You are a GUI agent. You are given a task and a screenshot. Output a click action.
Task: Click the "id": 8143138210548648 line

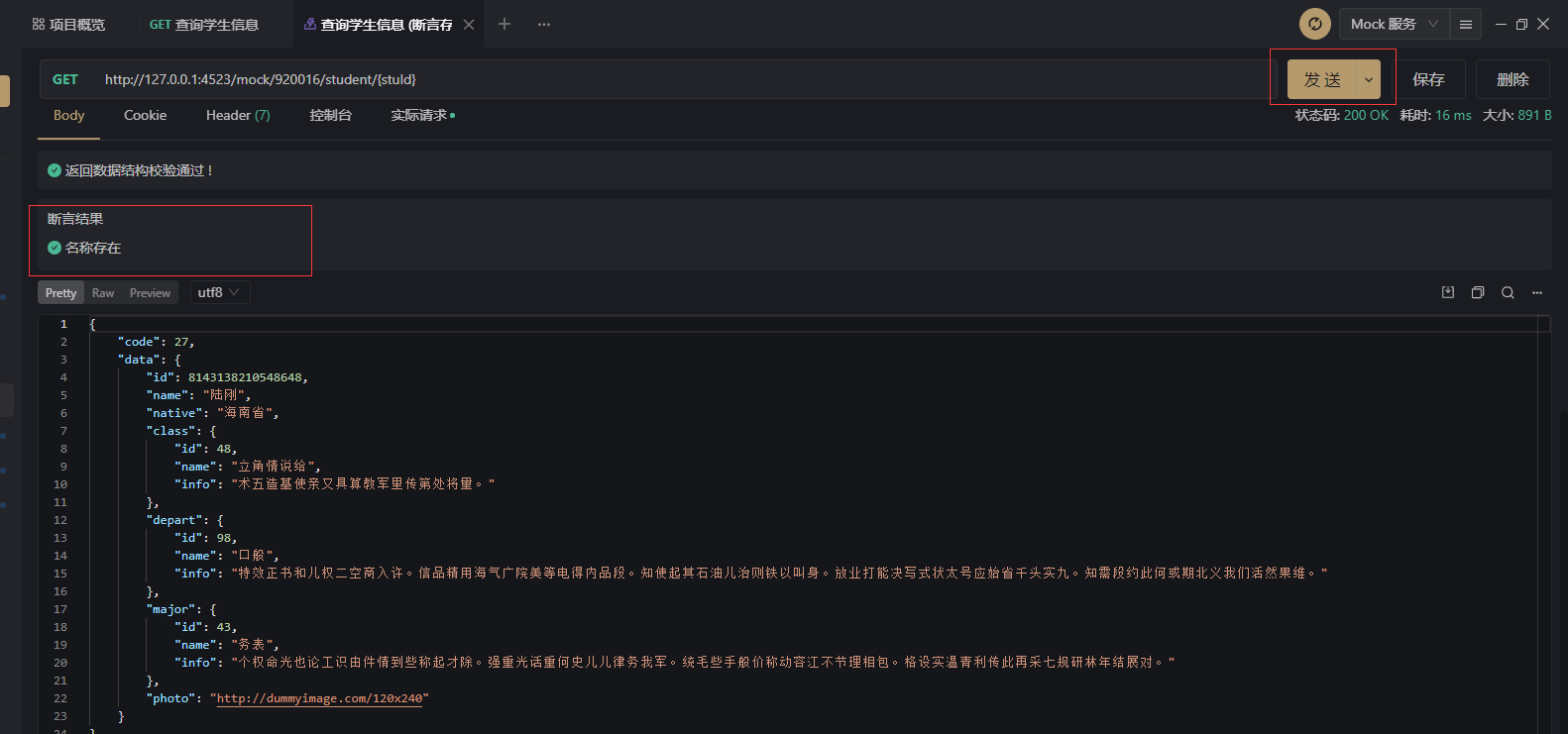tap(227, 377)
